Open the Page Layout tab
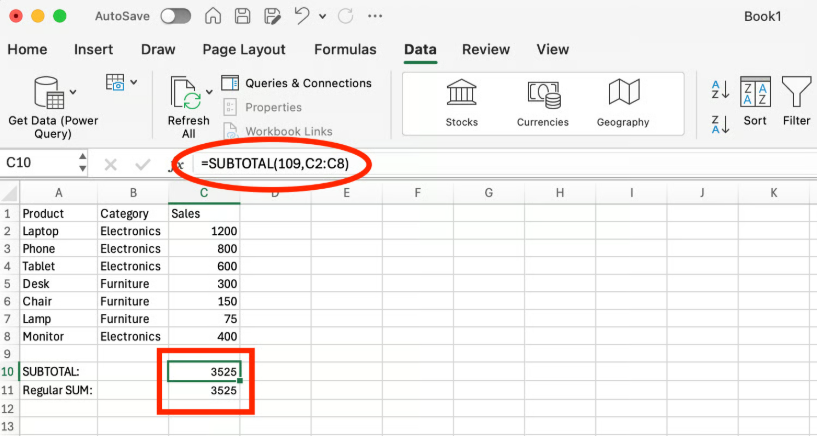The height and width of the screenshot is (436, 817). pyautogui.click(x=243, y=50)
